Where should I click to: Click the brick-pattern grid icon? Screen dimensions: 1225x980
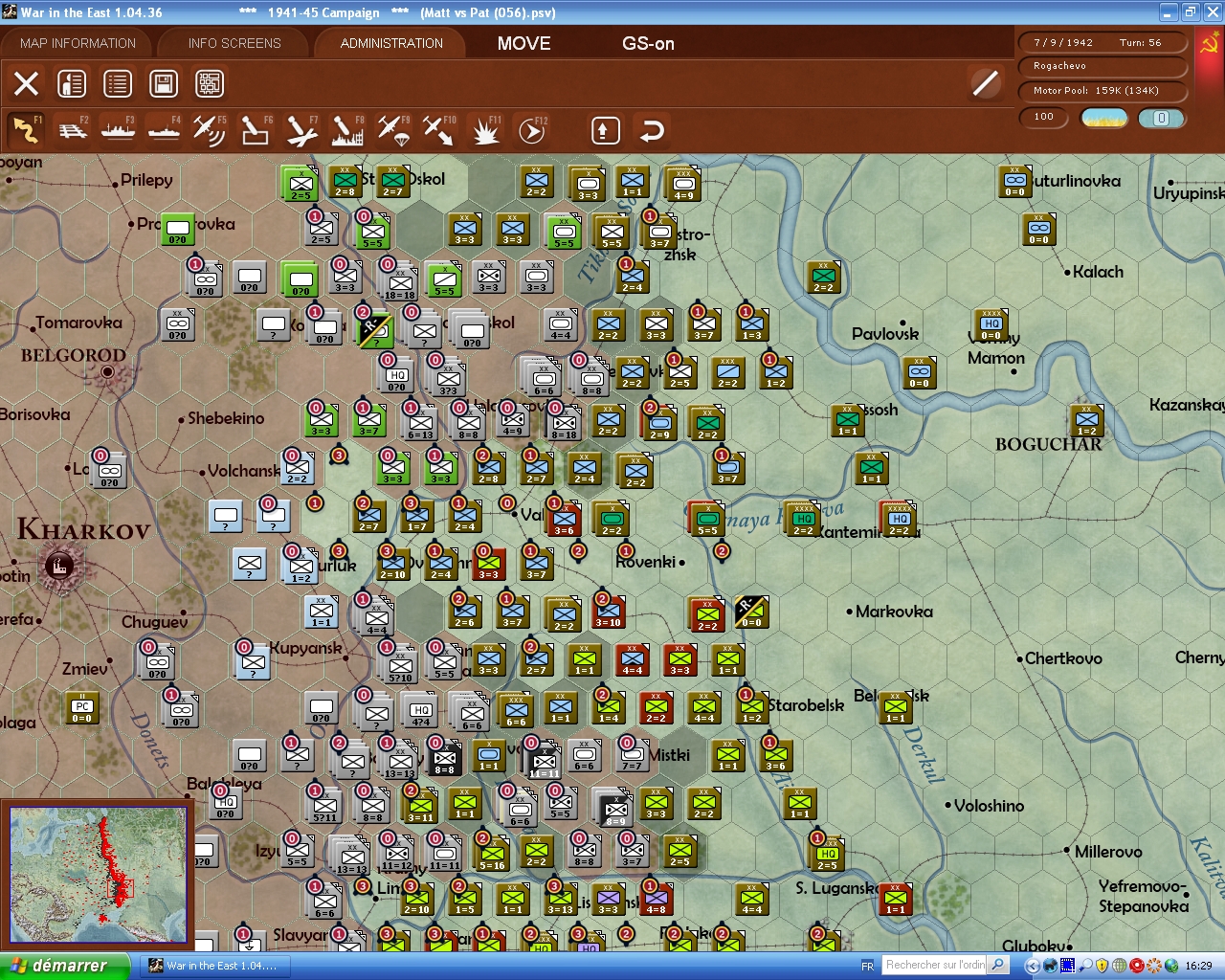(x=210, y=83)
